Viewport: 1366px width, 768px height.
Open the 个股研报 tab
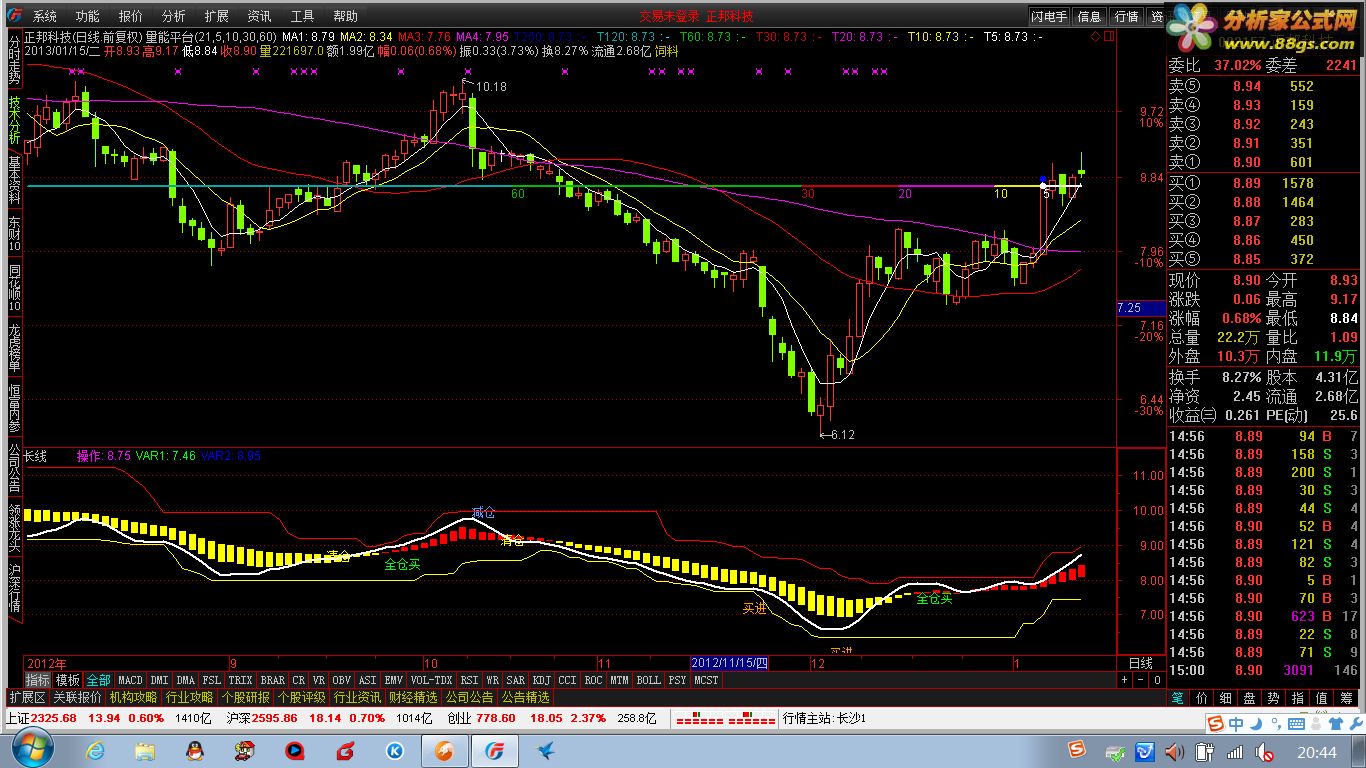tap(245, 697)
